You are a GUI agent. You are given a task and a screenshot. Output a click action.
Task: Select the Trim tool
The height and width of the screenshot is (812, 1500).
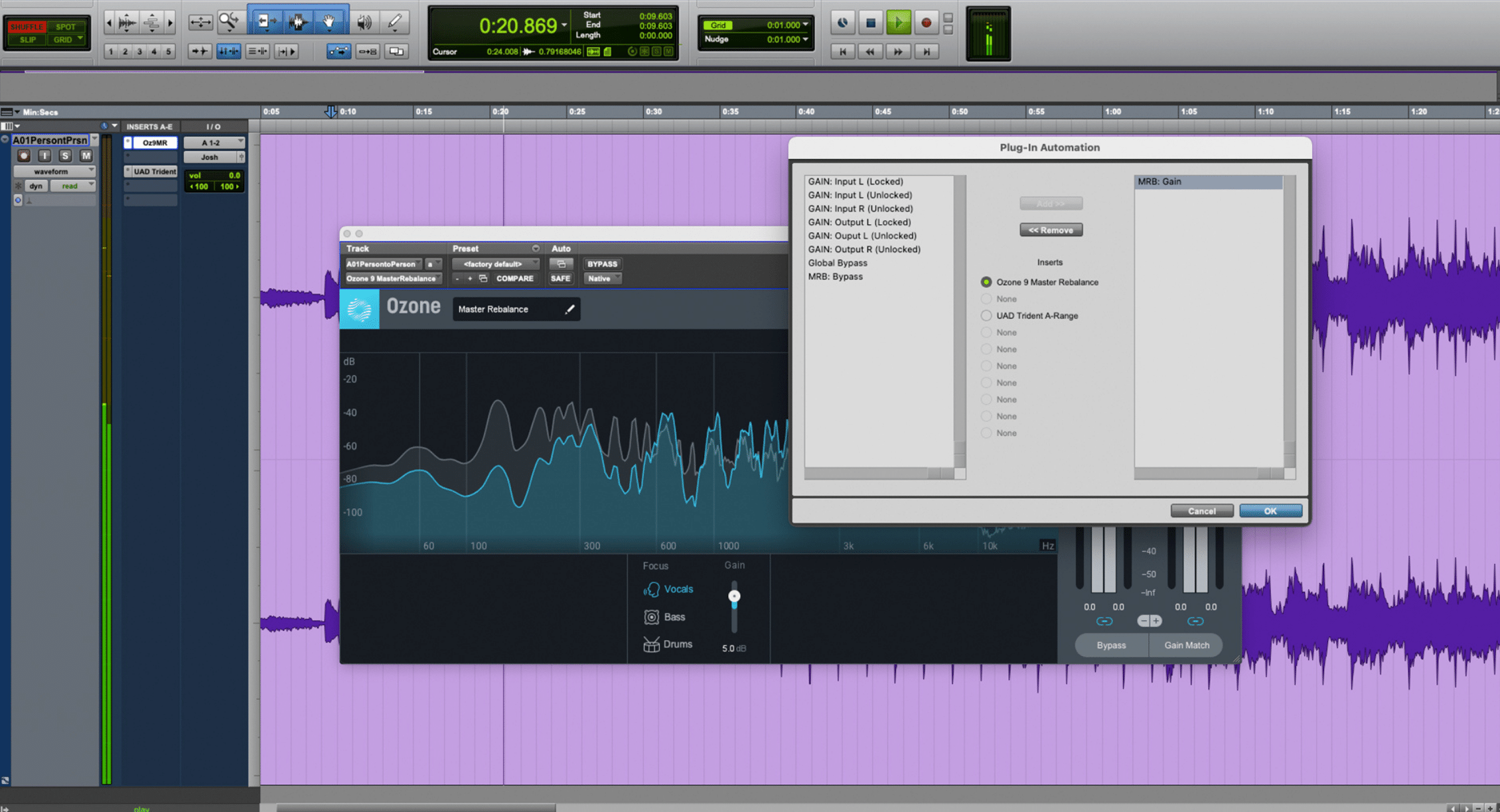(267, 22)
